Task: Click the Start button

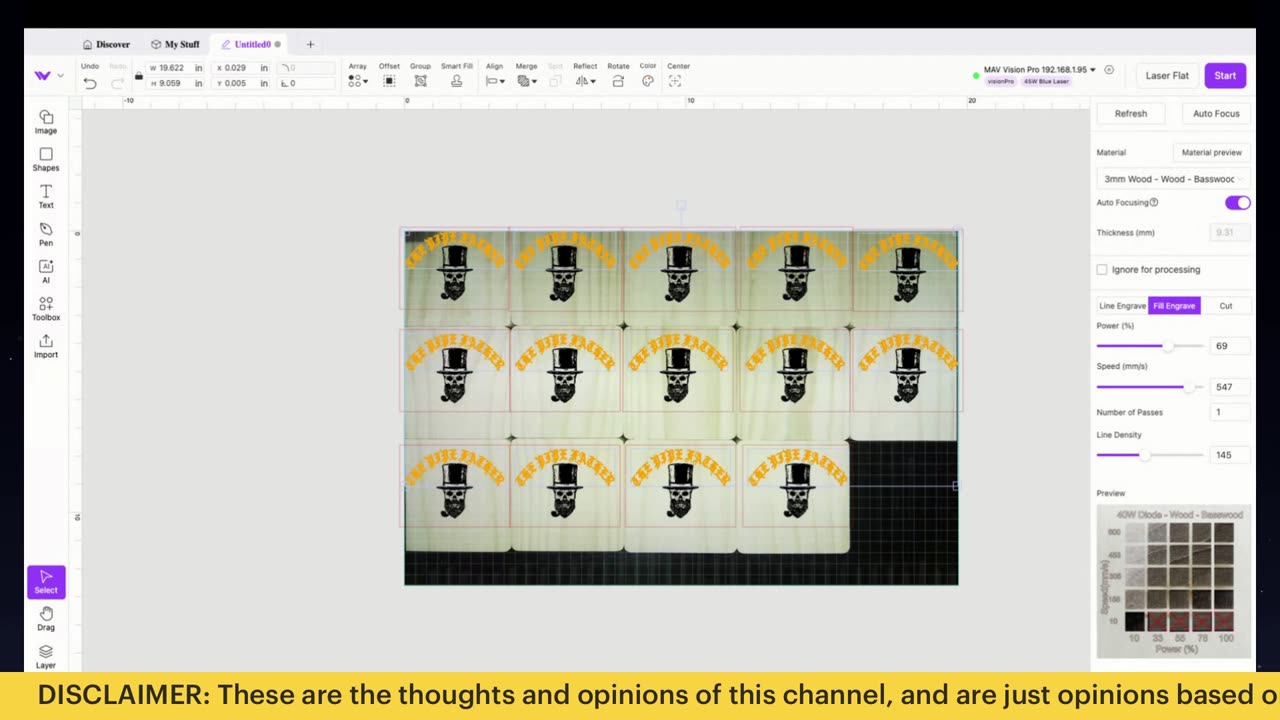Action: pyautogui.click(x=1225, y=76)
